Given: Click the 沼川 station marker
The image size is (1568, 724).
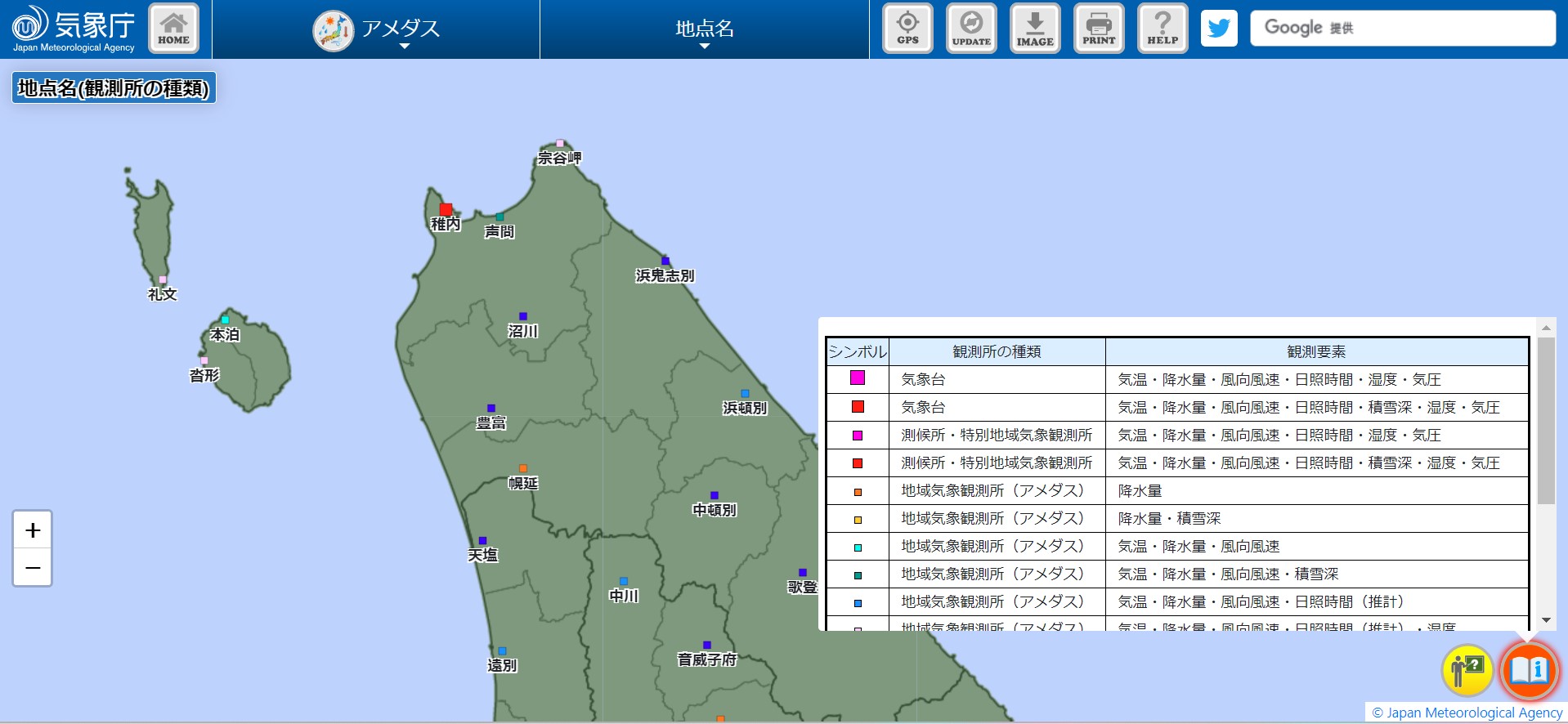Looking at the screenshot, I should click(x=523, y=316).
